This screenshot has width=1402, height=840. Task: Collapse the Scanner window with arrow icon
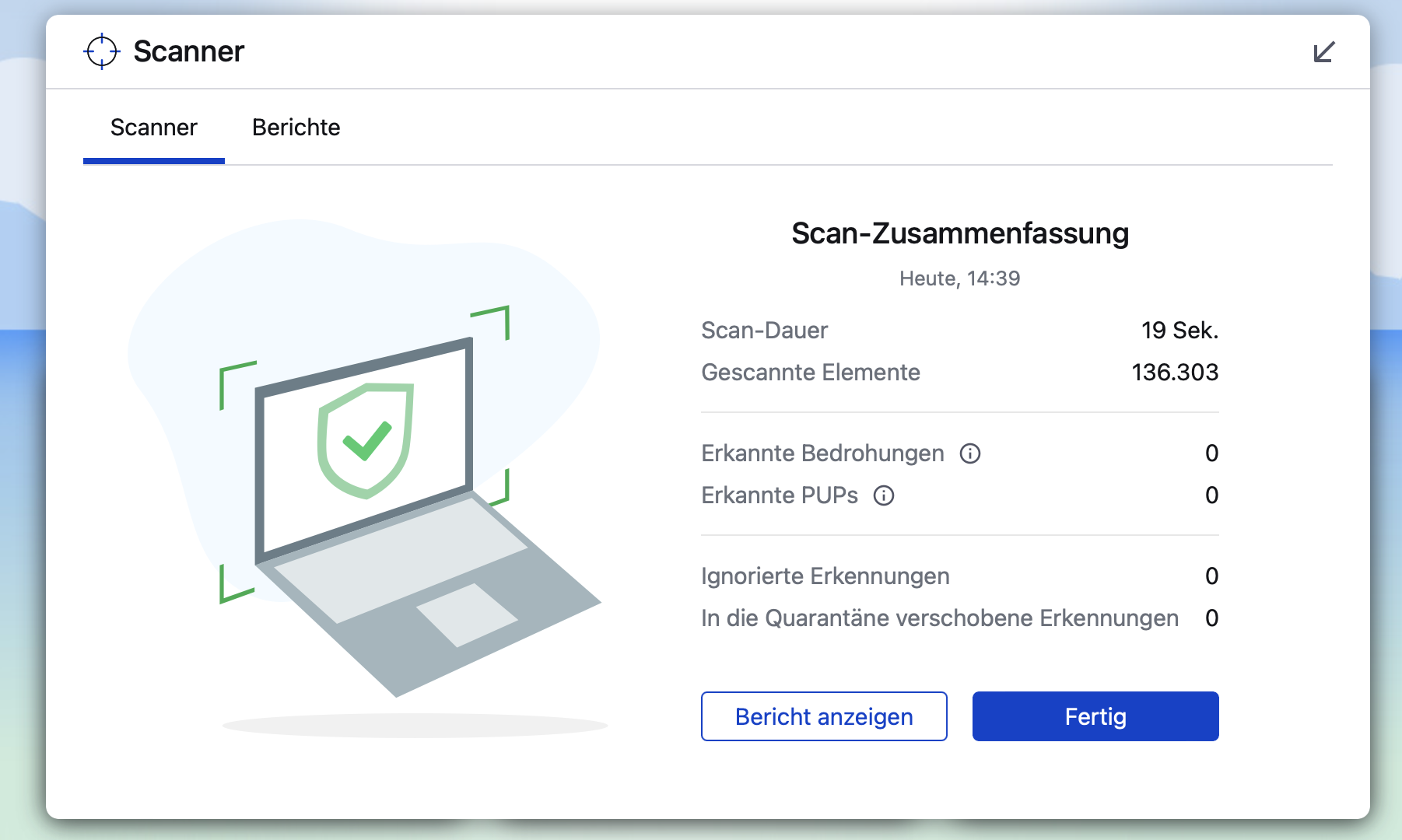(1323, 52)
